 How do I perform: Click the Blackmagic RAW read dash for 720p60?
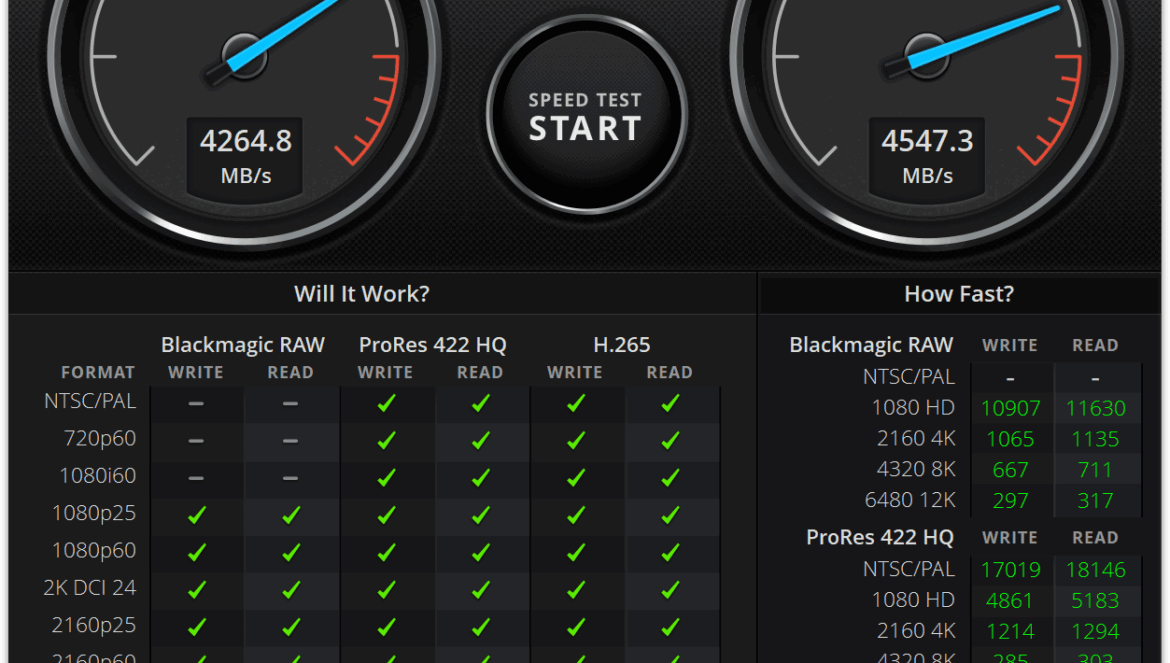click(x=291, y=441)
